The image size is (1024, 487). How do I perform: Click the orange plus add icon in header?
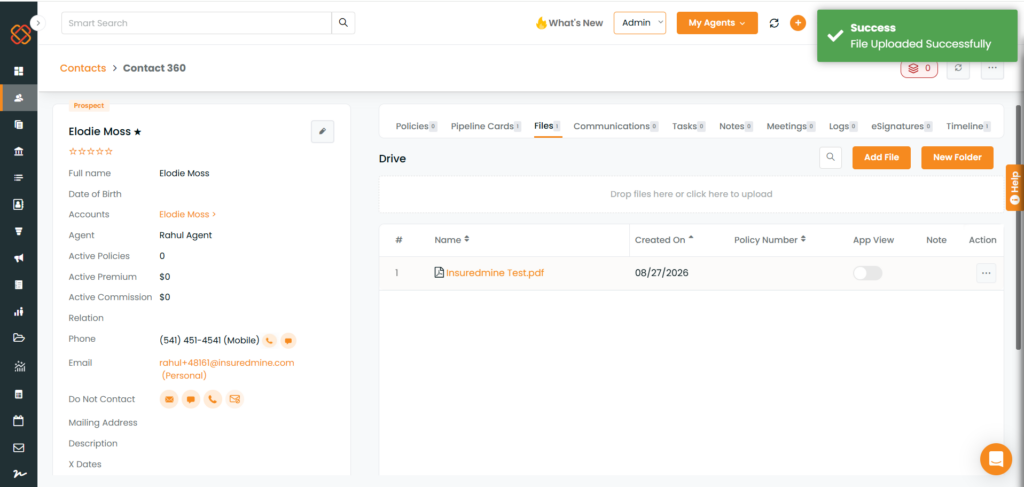point(797,23)
